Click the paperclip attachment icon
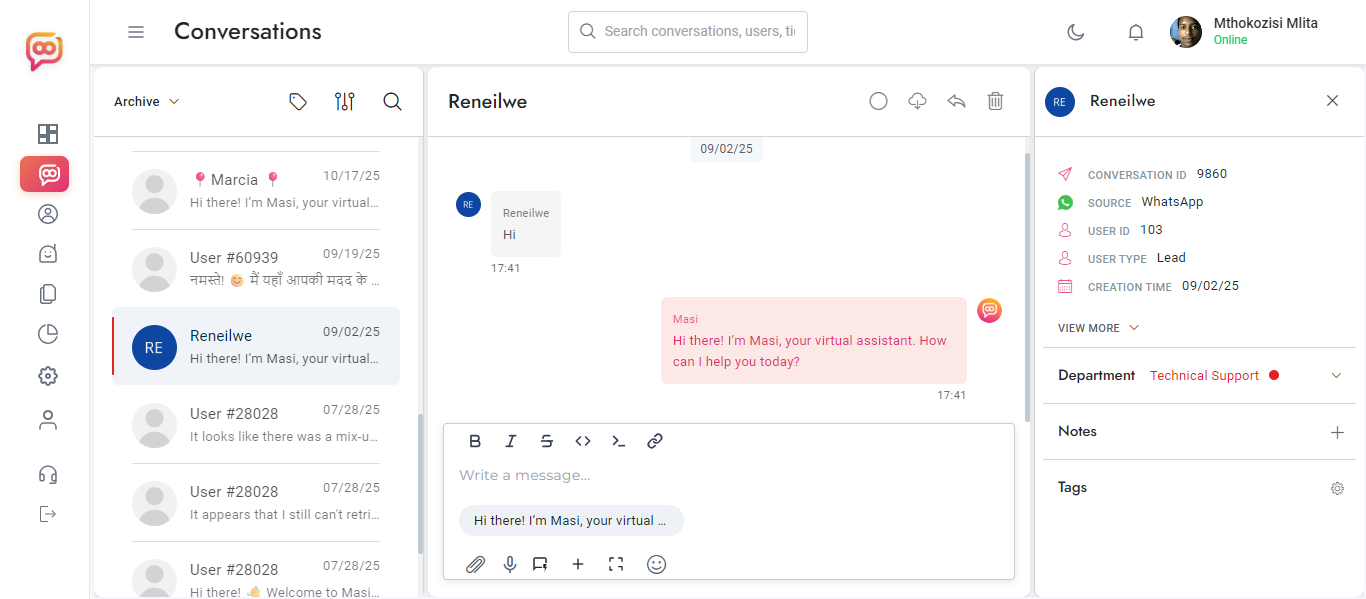This screenshot has height=599, width=1366. 476,564
